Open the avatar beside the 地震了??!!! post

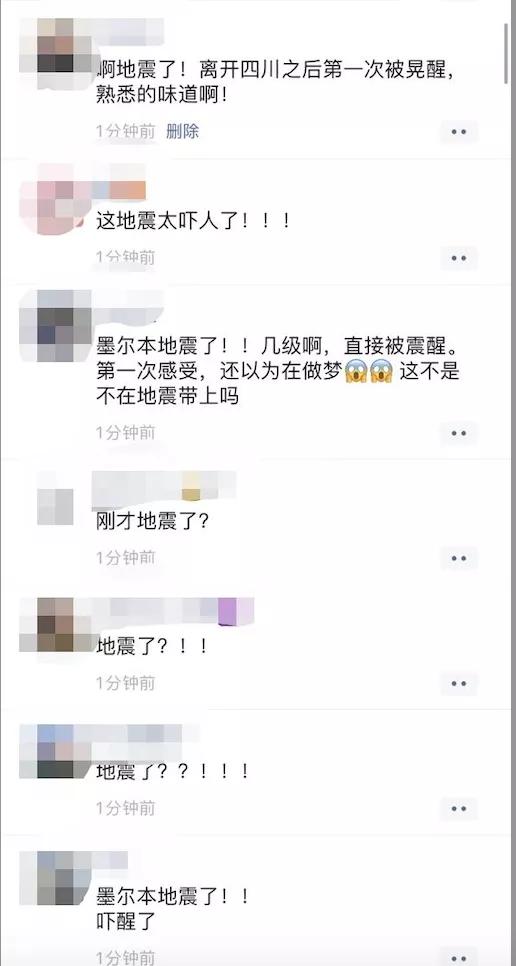(x=55, y=752)
